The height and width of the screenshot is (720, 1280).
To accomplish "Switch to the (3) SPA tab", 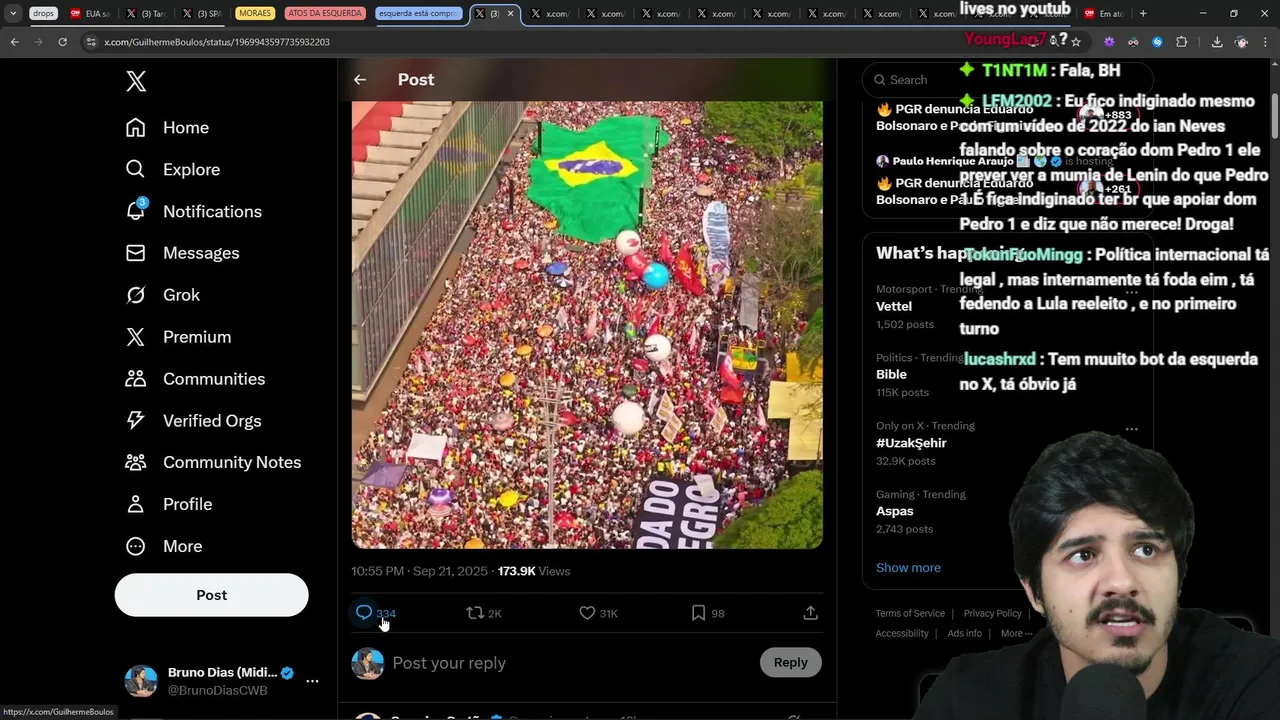I will (203, 13).
